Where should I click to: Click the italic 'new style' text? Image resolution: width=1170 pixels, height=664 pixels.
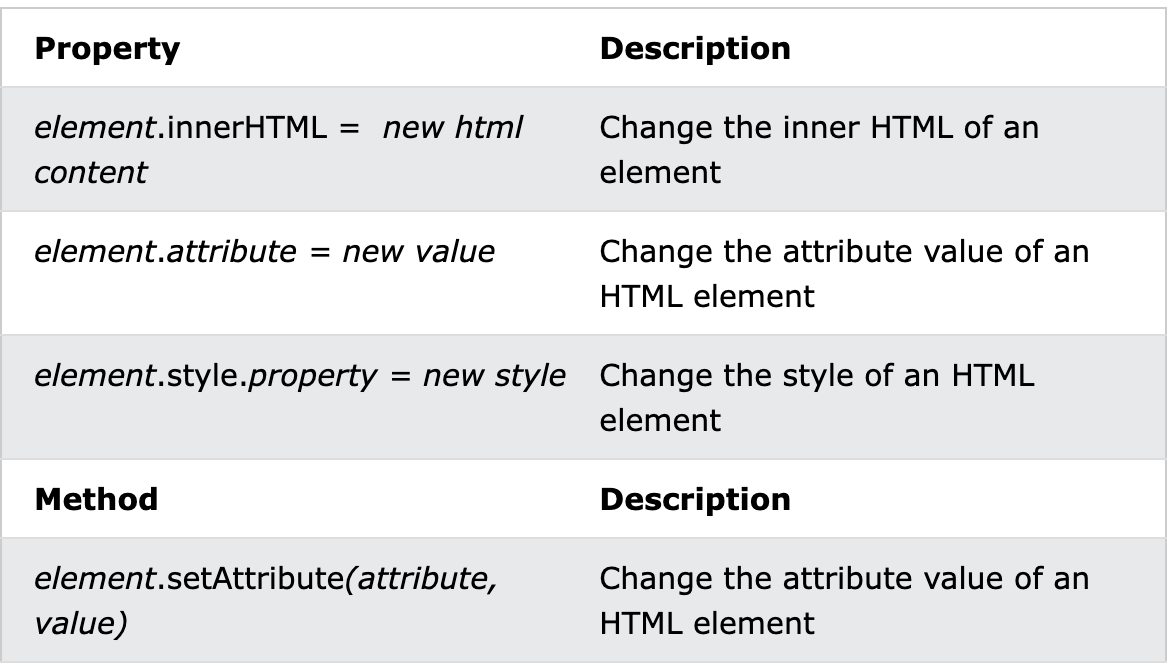[494, 376]
